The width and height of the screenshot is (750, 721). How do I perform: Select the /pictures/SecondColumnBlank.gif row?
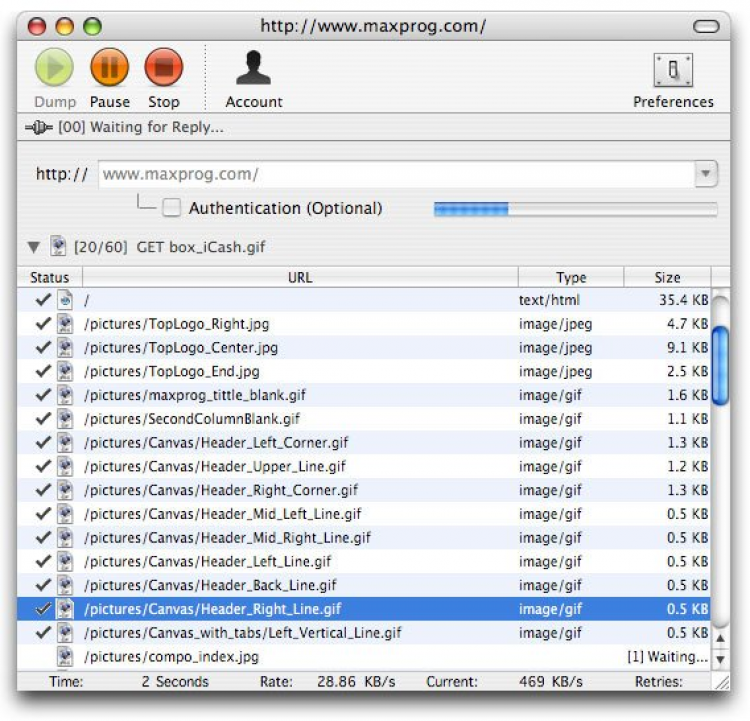coord(364,419)
